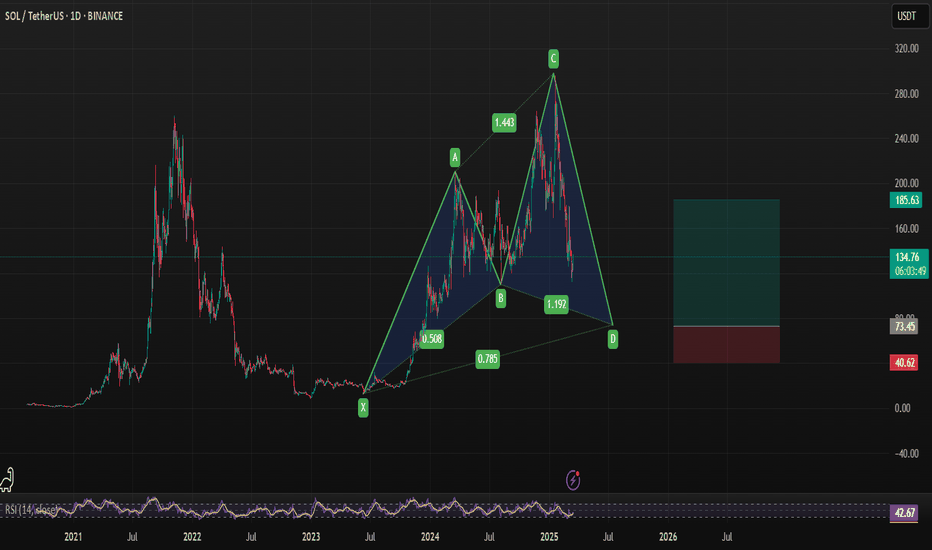
Task: Click the 40.62 stop price label
Action: (904, 363)
